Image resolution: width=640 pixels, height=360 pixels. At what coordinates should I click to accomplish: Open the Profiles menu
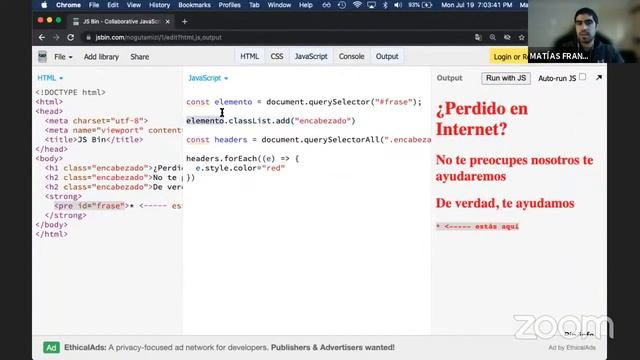(x=229, y=5)
